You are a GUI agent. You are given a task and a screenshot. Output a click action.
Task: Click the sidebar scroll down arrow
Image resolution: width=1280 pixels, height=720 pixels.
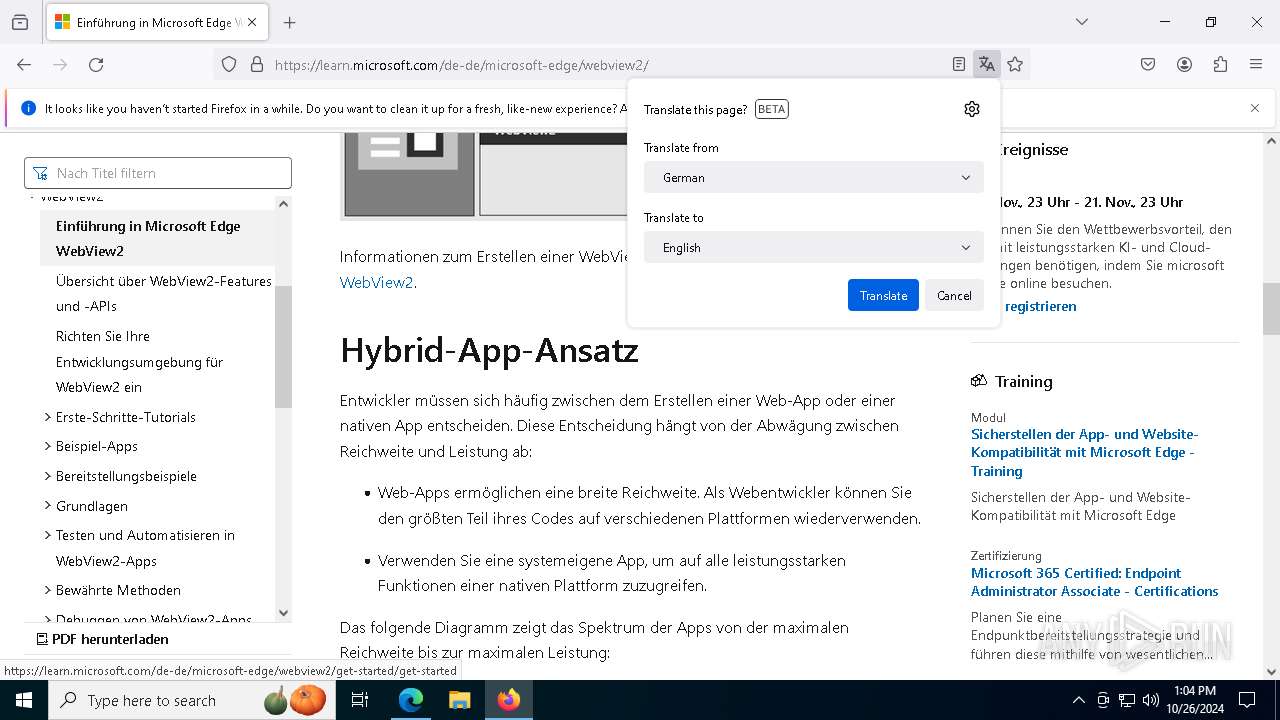click(283, 613)
